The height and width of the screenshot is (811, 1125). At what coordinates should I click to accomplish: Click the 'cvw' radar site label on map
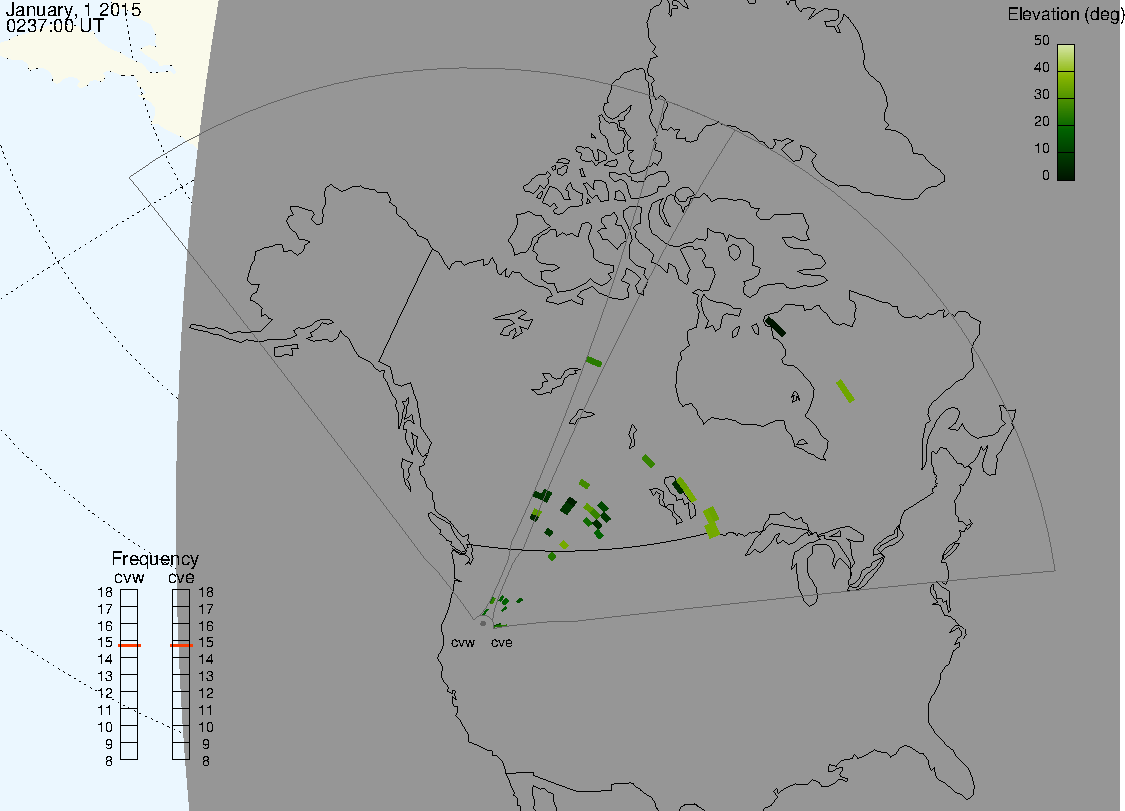(x=463, y=643)
